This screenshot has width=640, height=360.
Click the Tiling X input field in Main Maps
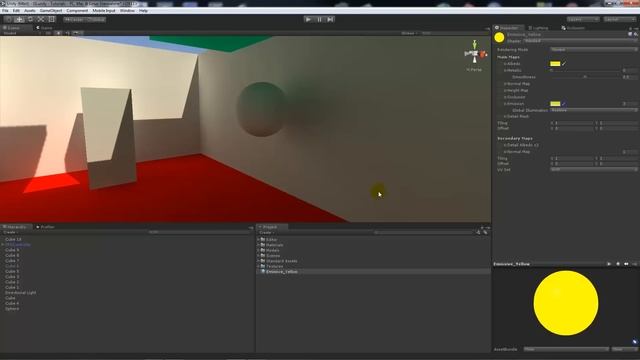(x=573, y=123)
